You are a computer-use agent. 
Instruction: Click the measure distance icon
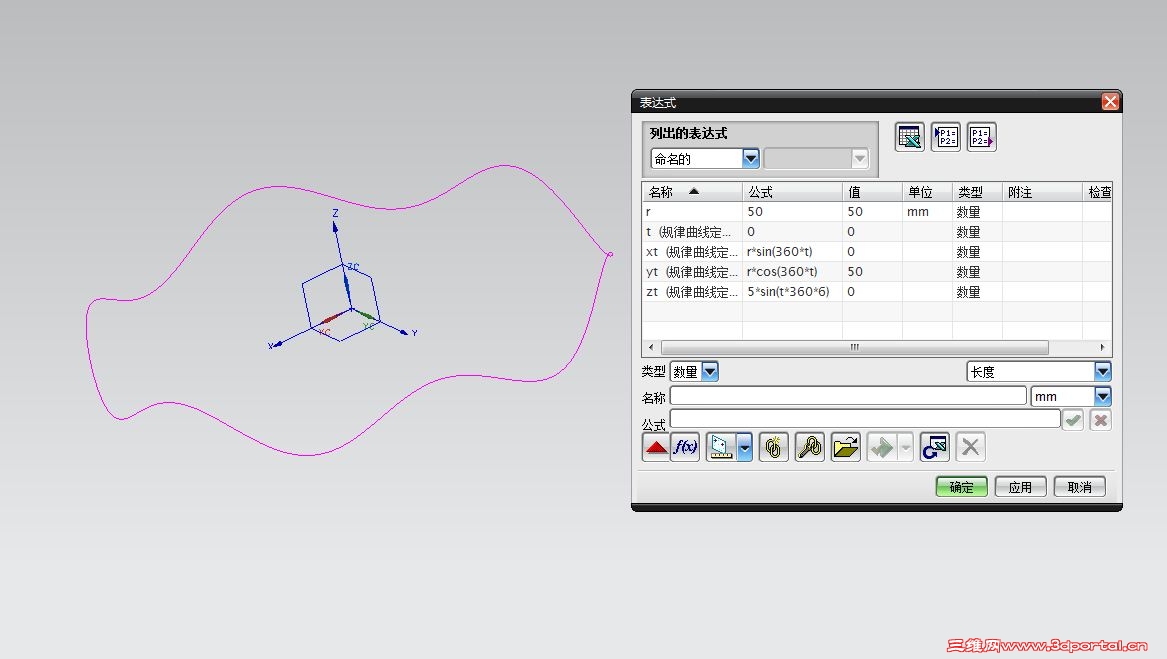(720, 448)
